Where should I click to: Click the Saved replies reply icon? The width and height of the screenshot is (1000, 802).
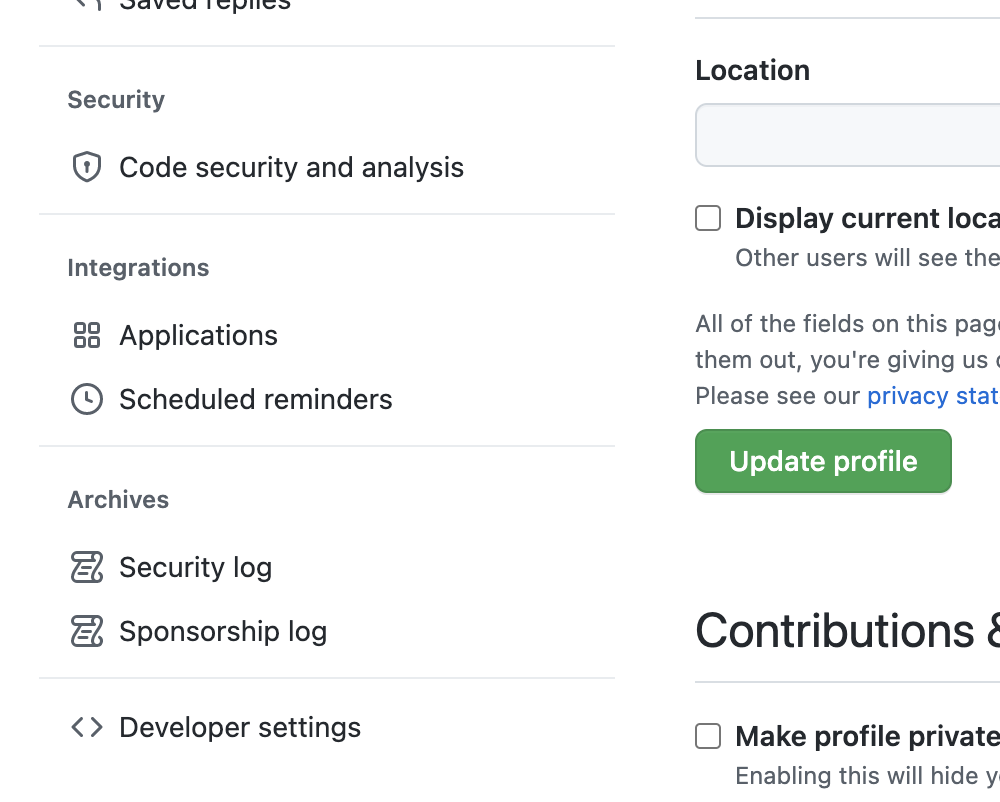tap(87, 5)
